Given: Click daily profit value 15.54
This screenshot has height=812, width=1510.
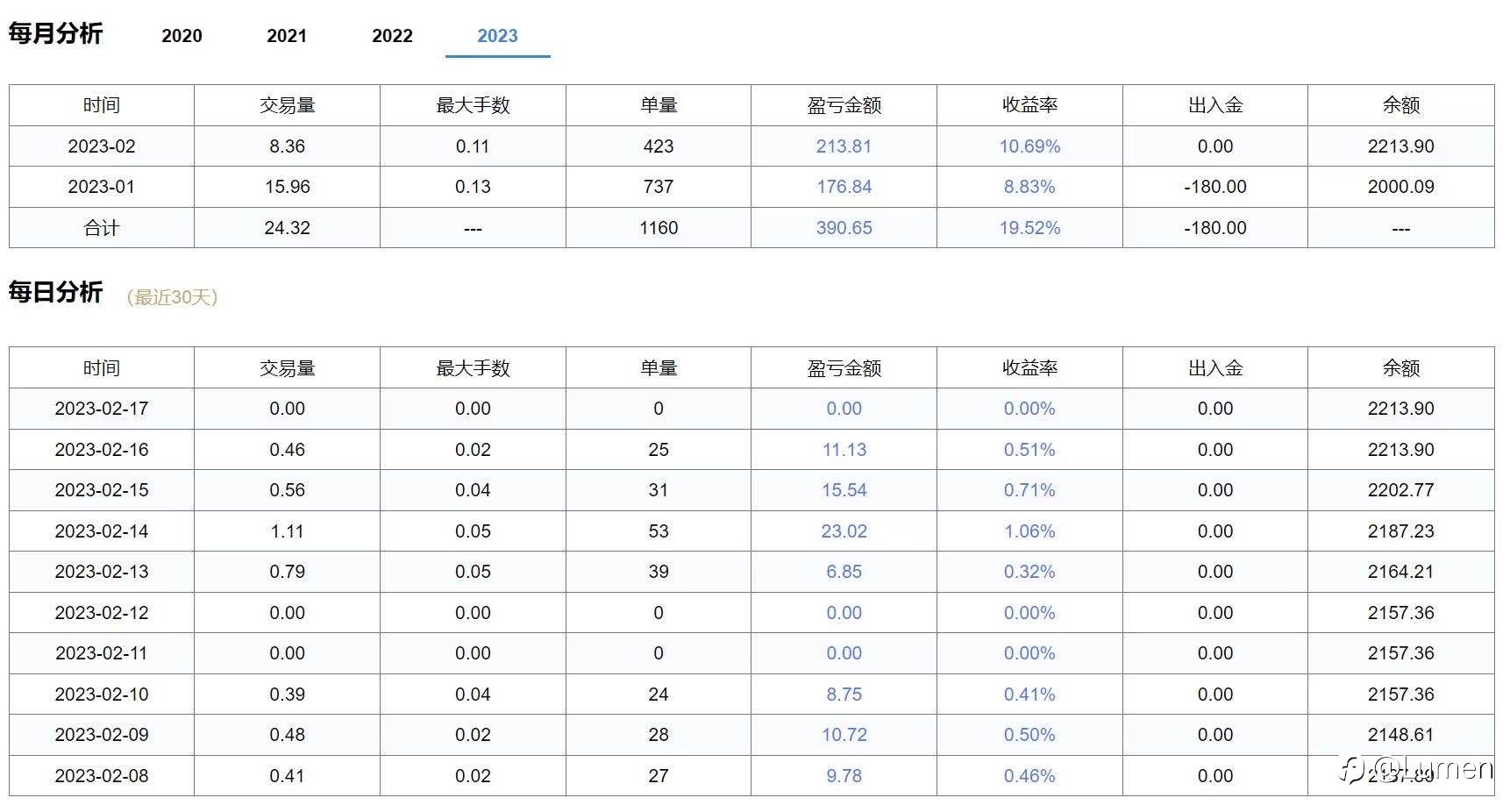Looking at the screenshot, I should (844, 490).
